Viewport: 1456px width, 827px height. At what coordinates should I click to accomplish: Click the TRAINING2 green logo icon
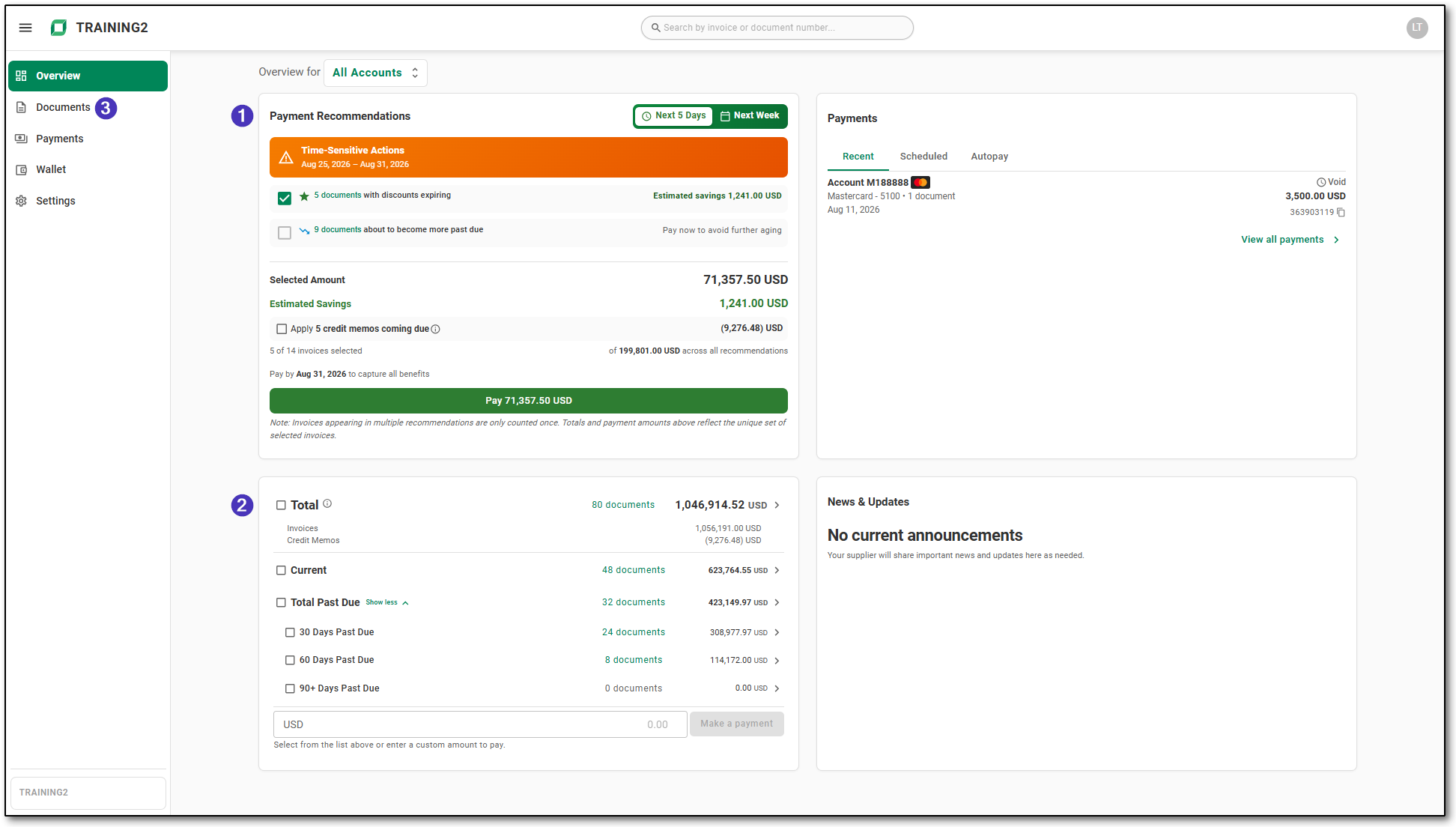(58, 28)
